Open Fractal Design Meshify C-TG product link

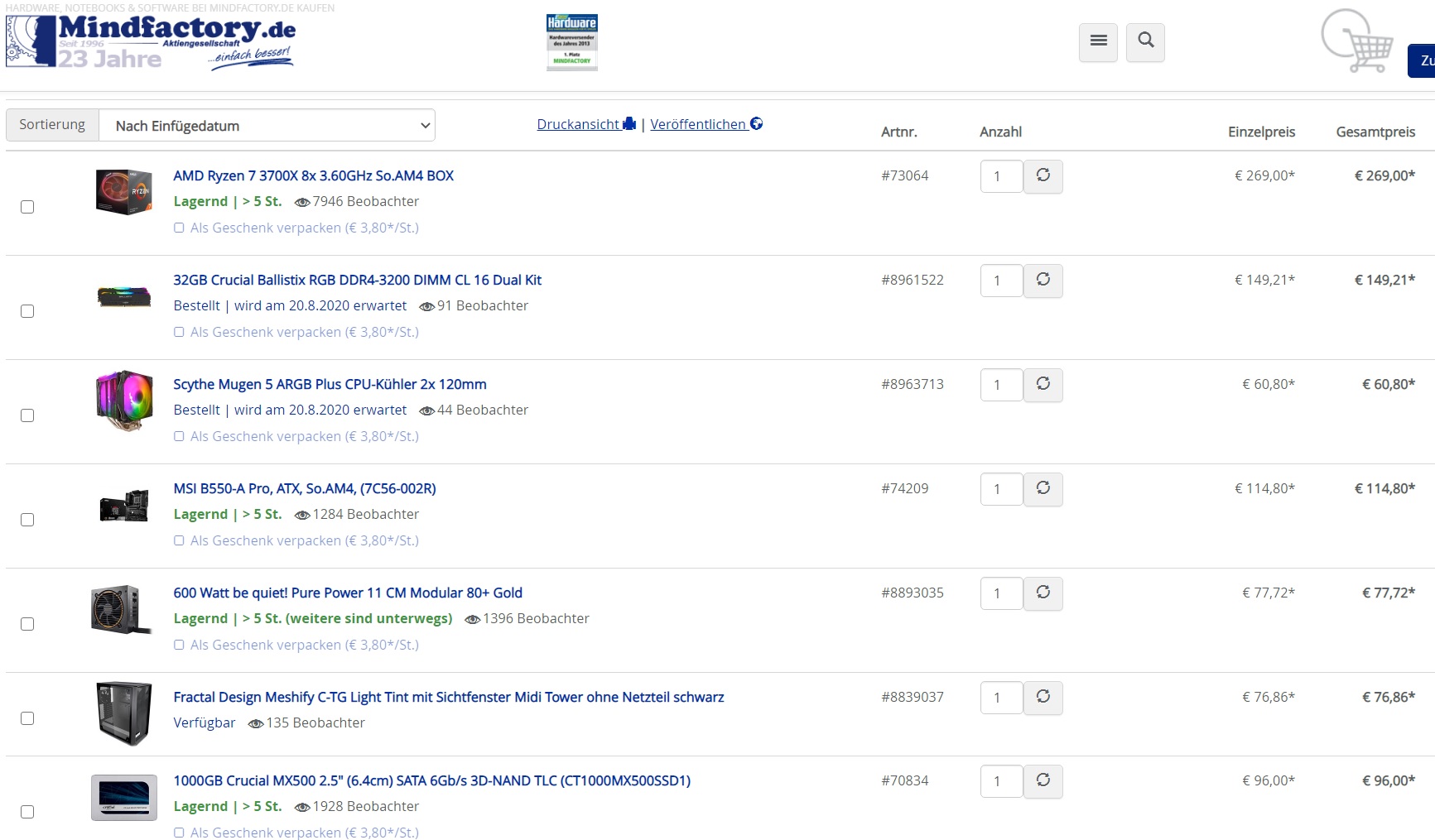(449, 697)
